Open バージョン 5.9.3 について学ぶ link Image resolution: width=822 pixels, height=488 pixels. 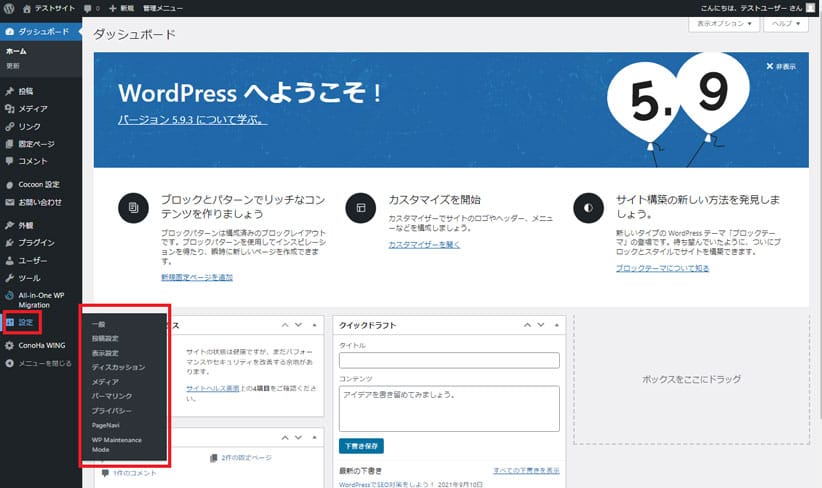pyautogui.click(x=192, y=120)
